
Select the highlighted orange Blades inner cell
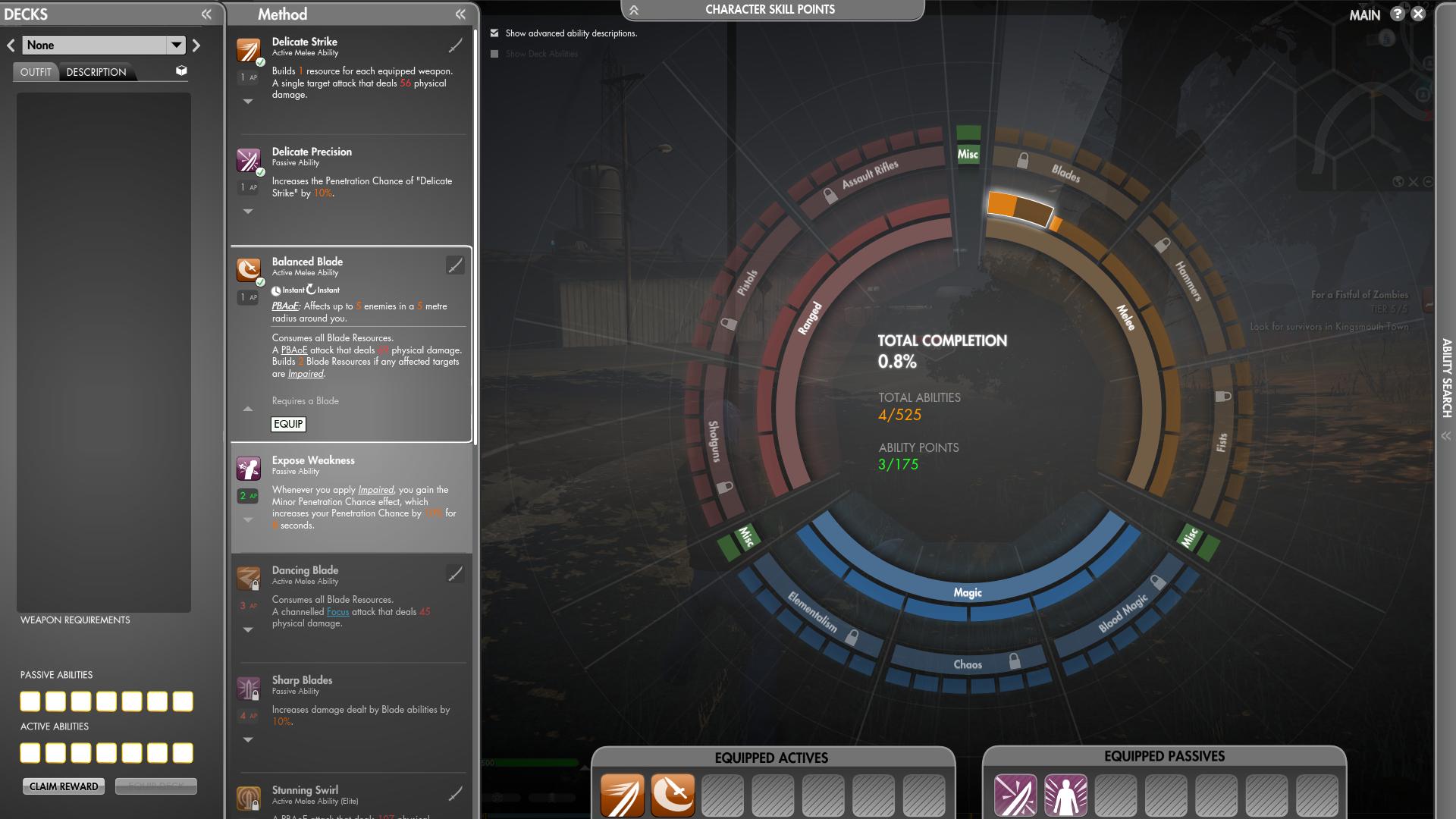(1019, 209)
